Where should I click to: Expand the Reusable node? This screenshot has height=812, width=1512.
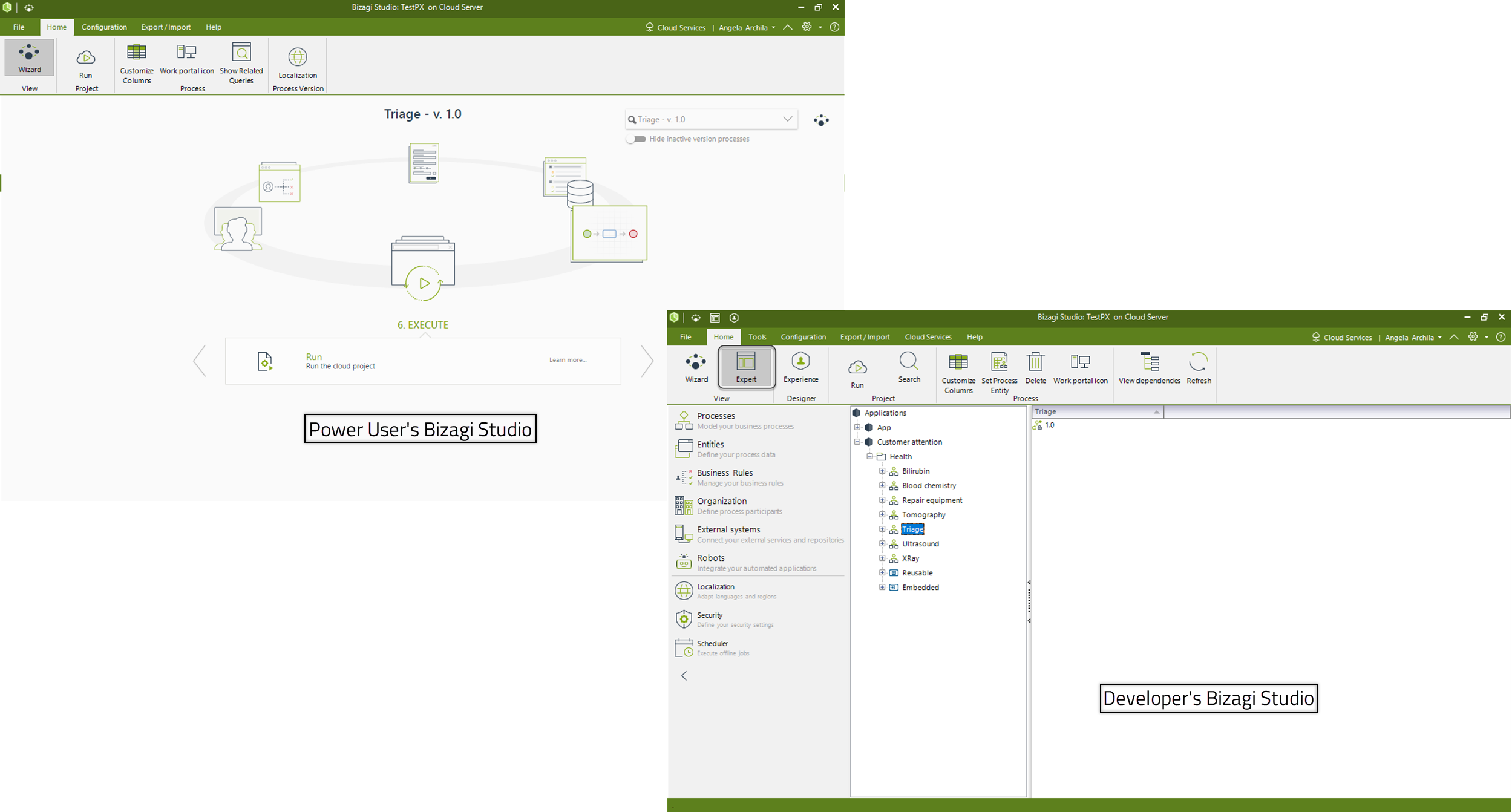882,572
